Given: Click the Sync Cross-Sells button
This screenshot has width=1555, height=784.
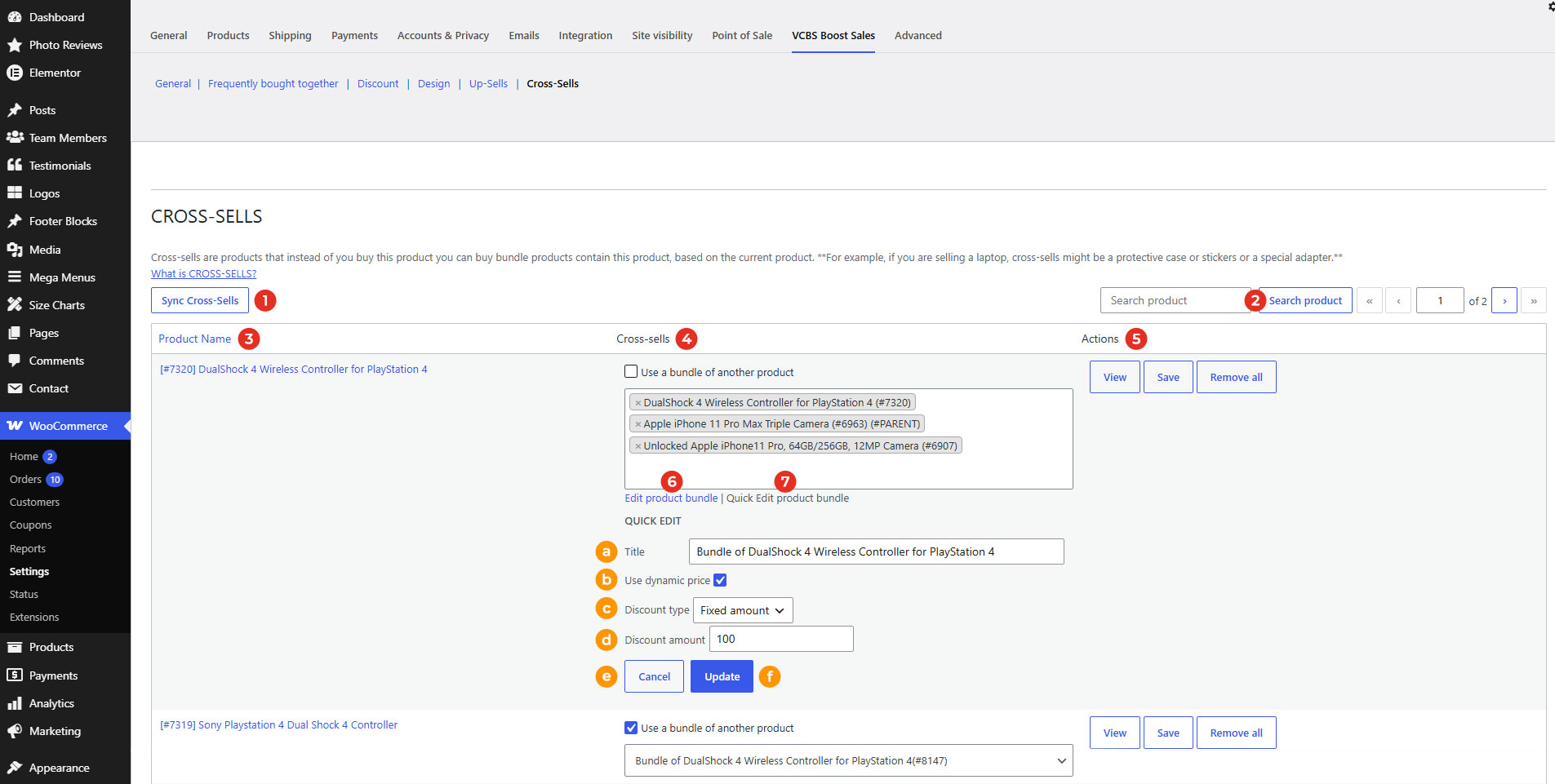Looking at the screenshot, I should pyautogui.click(x=200, y=300).
